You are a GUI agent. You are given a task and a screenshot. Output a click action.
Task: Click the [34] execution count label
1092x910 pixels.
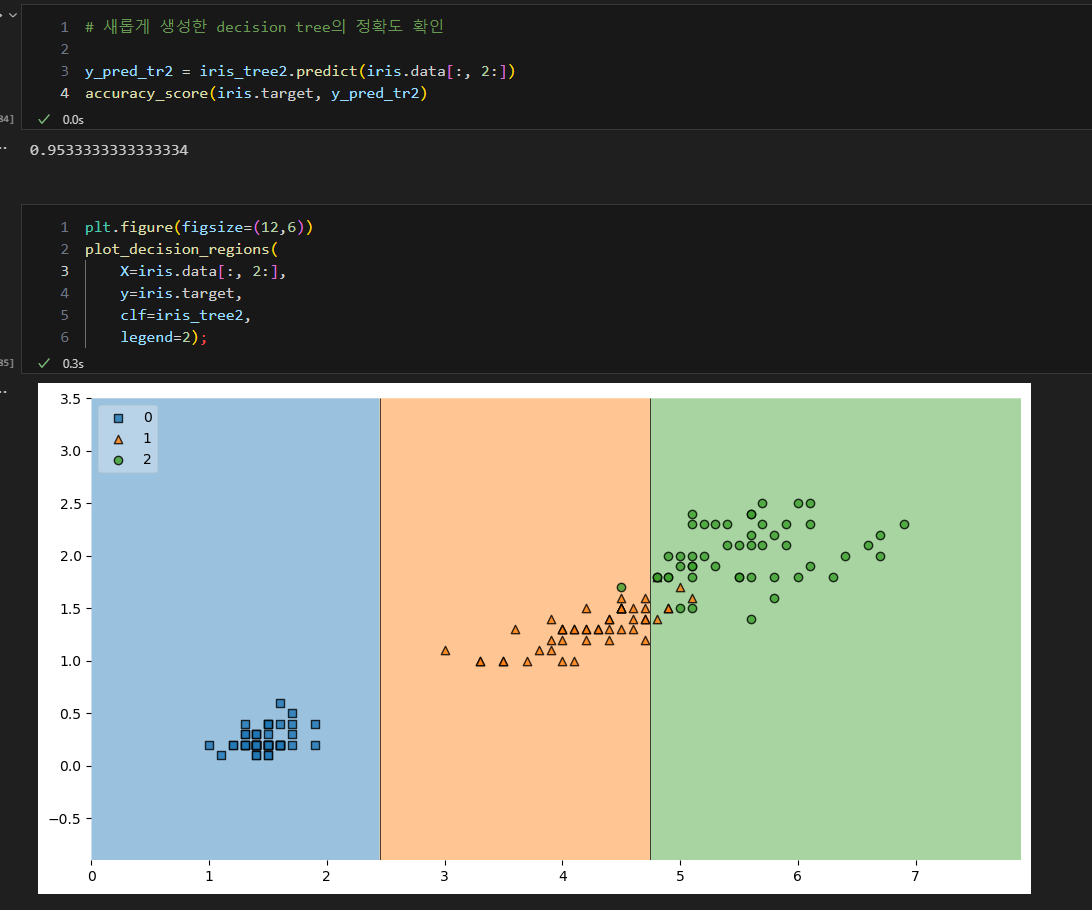click(6, 118)
